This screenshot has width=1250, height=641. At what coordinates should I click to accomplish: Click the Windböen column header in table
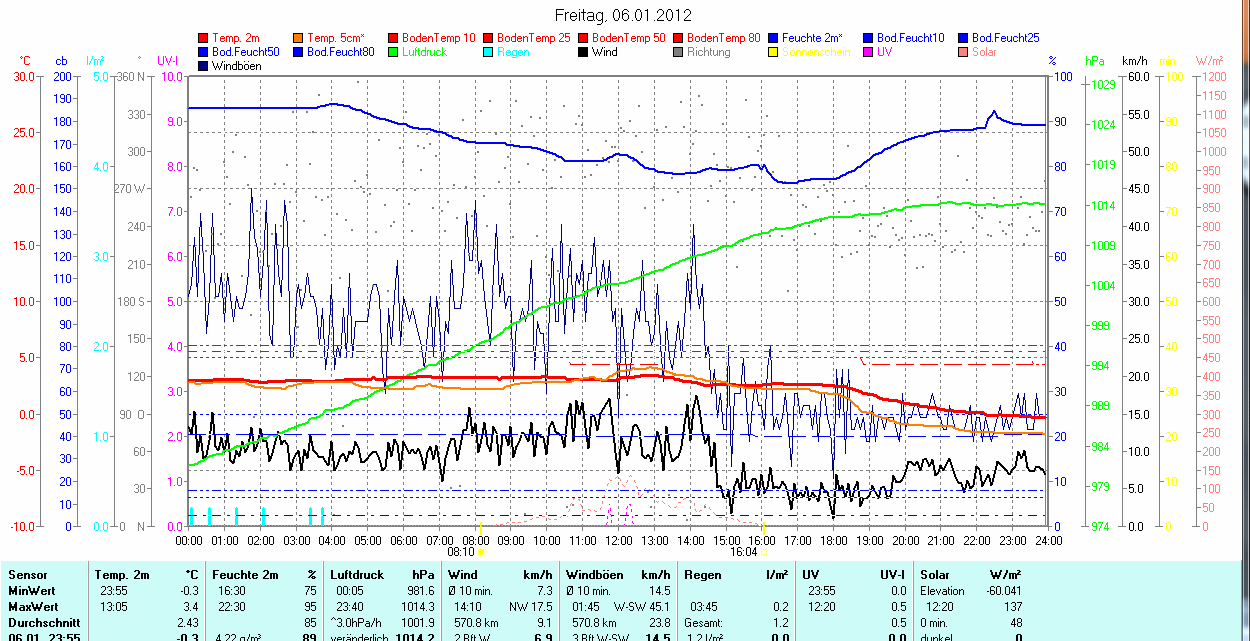click(594, 575)
